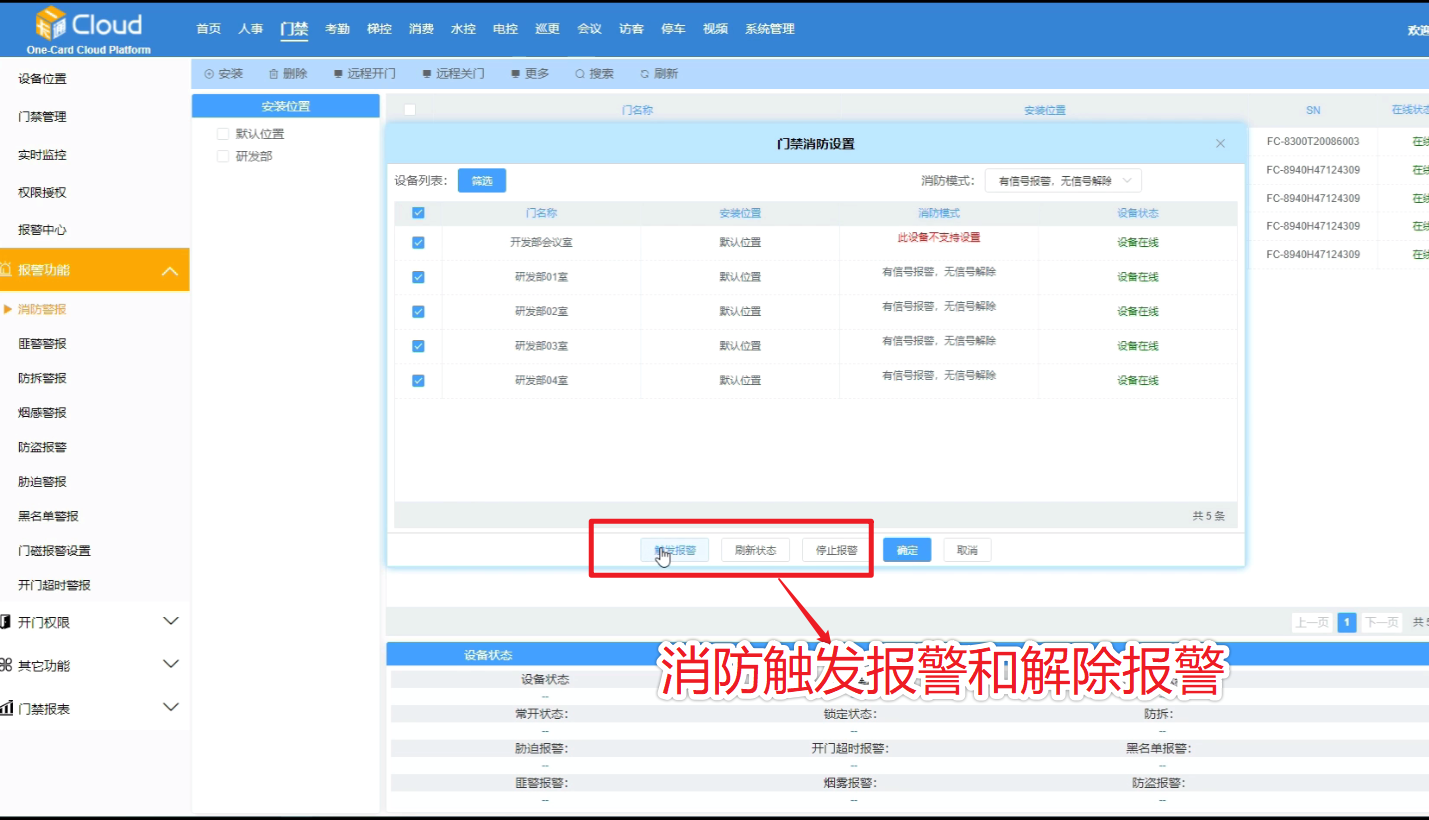Expand the 门禁报表 sidebar section
1429x820 pixels.
pyautogui.click(x=170, y=708)
